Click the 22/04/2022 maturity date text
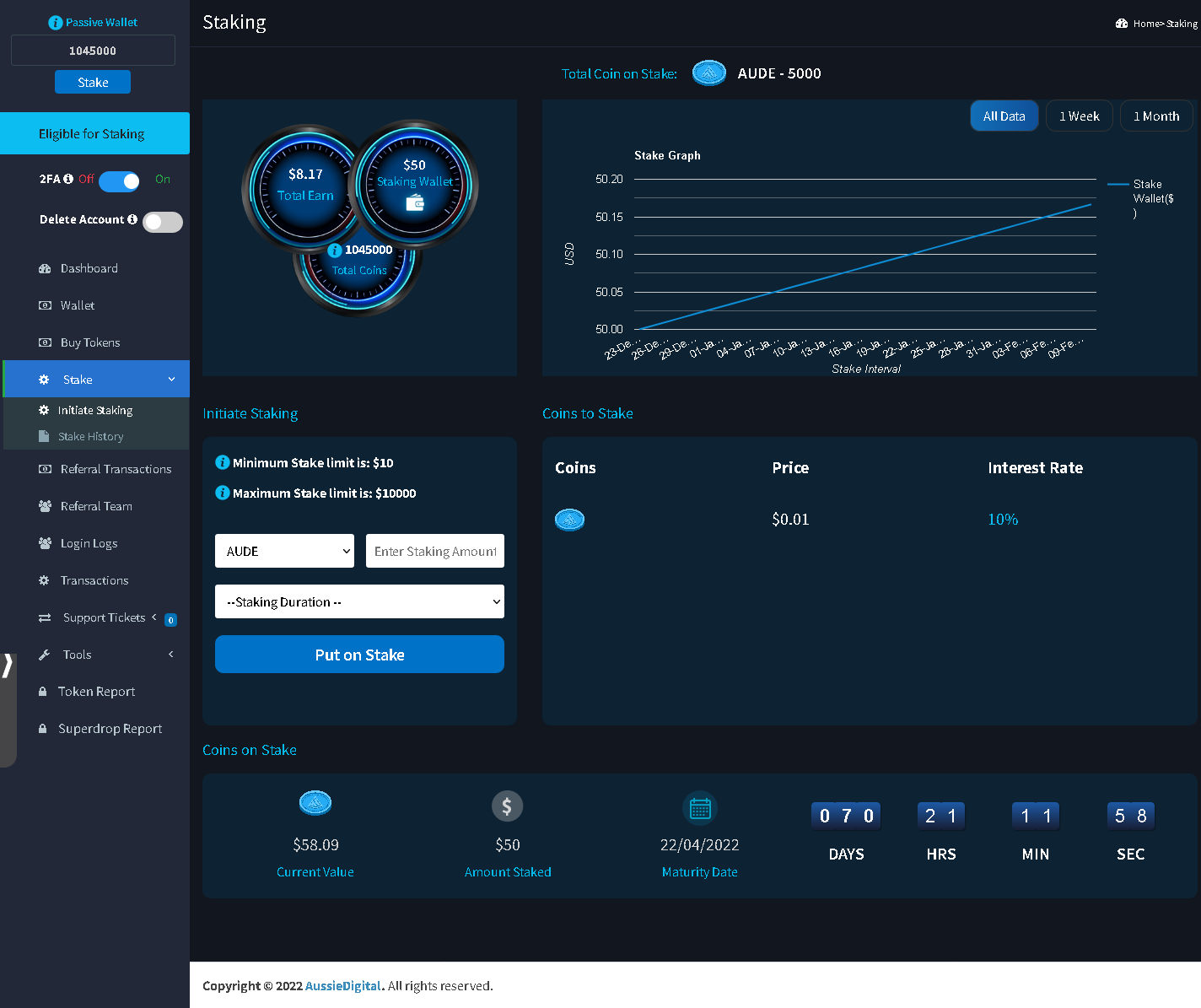 click(x=699, y=844)
